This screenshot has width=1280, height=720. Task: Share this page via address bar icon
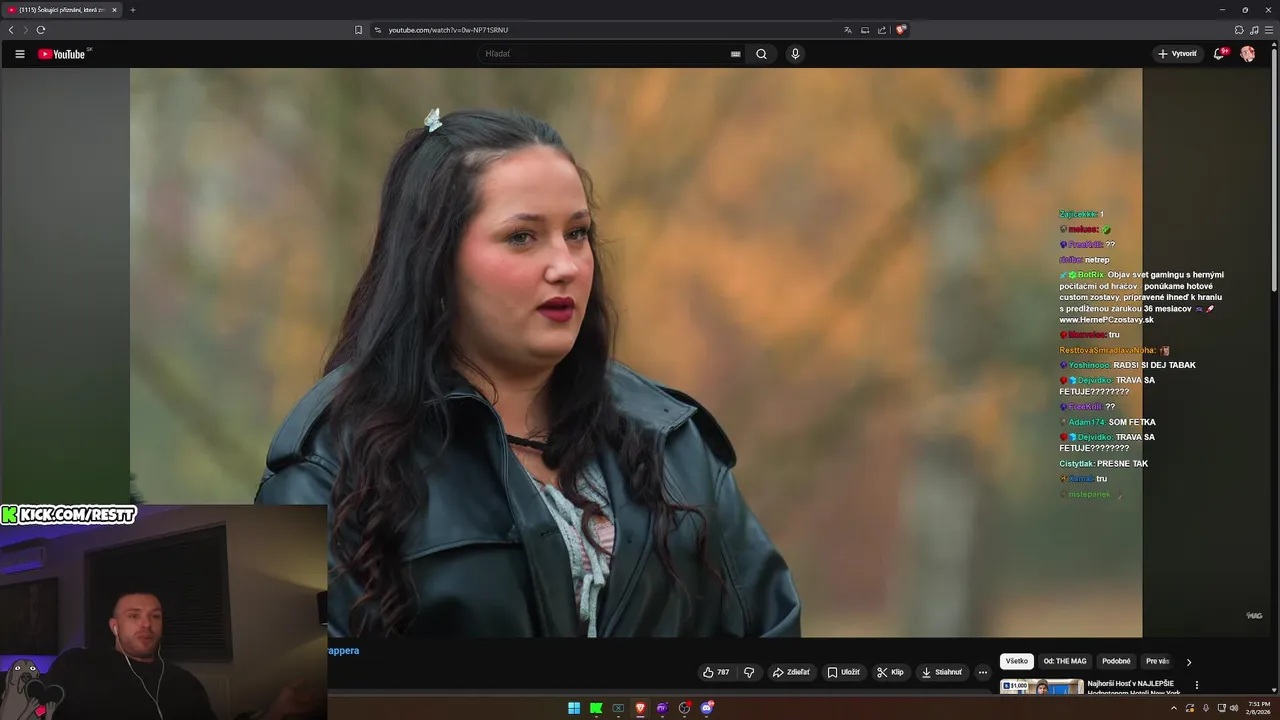coord(882,30)
